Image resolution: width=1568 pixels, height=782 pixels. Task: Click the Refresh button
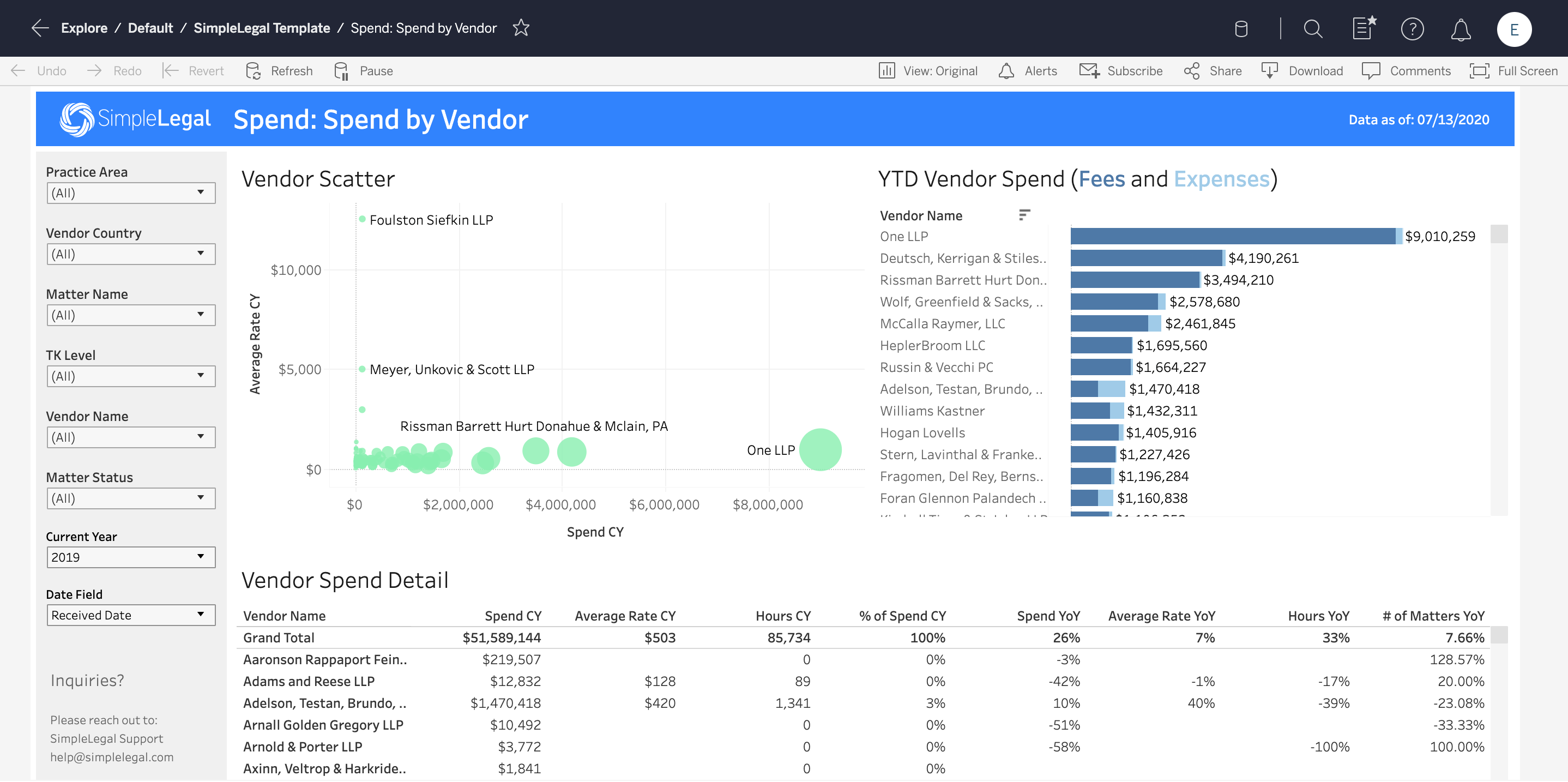[x=279, y=71]
